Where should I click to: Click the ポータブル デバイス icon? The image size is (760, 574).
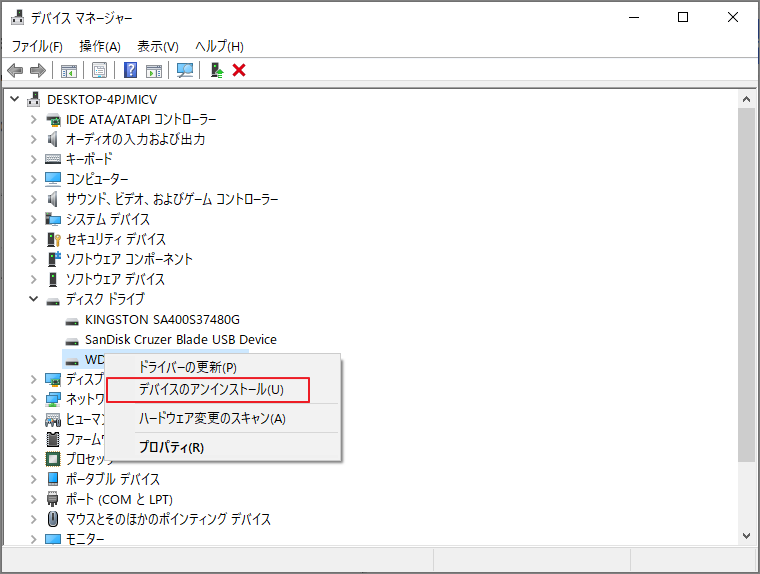pyautogui.click(x=53, y=479)
